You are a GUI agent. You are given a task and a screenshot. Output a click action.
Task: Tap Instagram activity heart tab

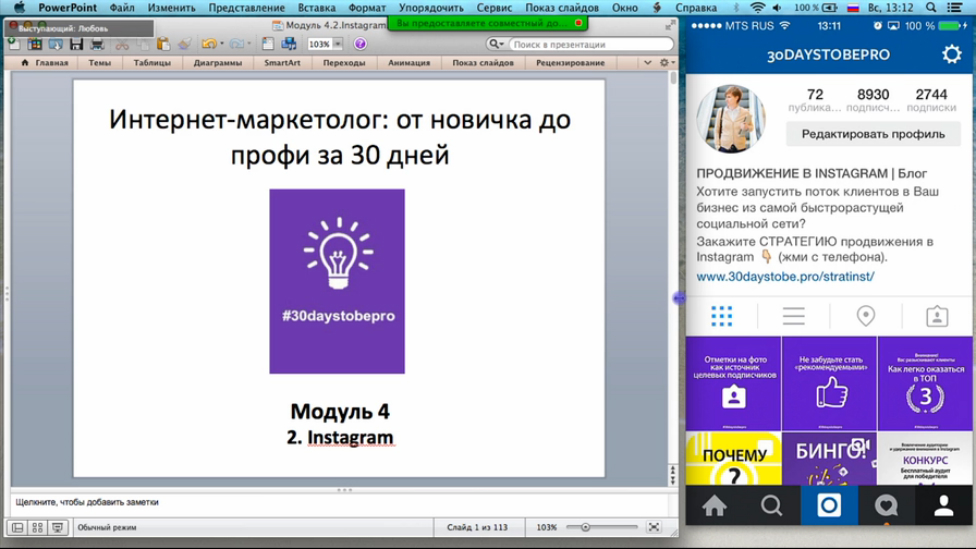(x=886, y=505)
